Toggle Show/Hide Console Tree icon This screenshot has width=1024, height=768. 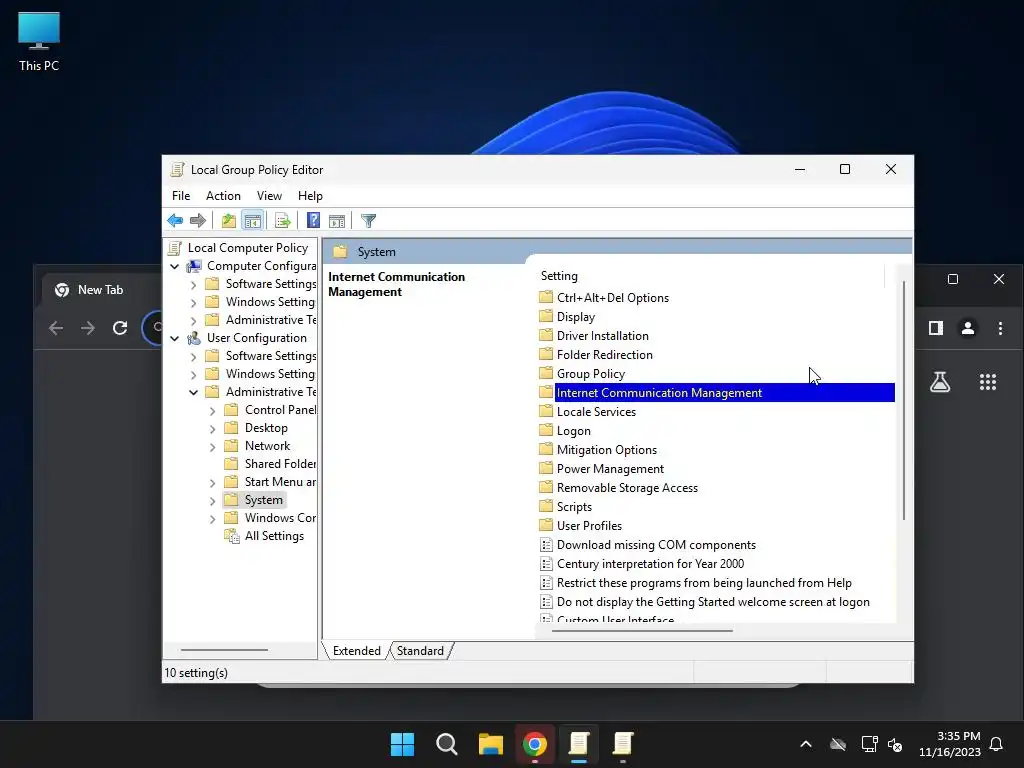coord(252,221)
